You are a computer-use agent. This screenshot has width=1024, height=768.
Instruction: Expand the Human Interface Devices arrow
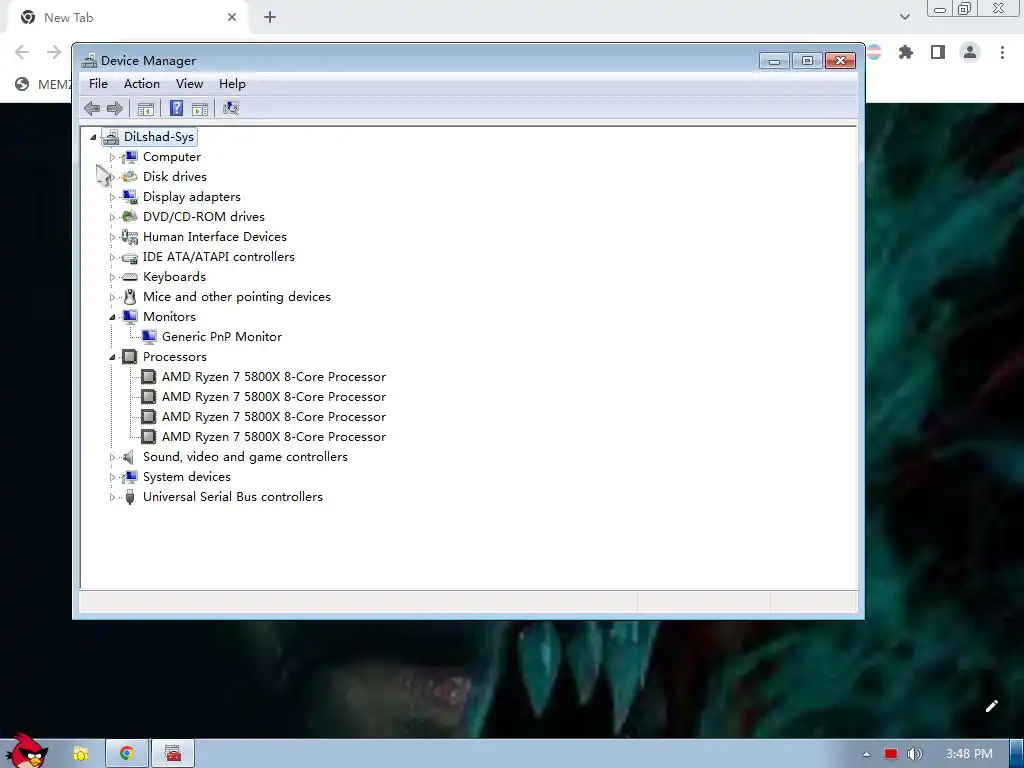[x=112, y=237]
